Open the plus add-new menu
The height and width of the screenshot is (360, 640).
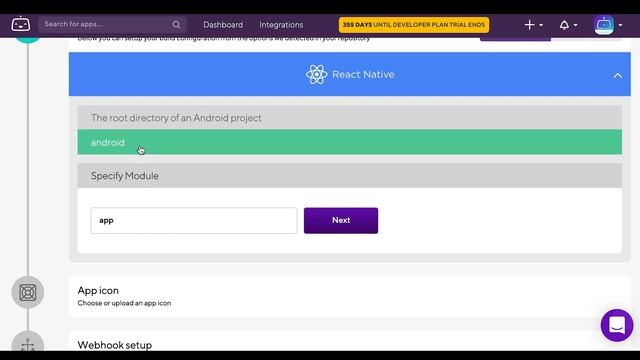click(x=533, y=25)
